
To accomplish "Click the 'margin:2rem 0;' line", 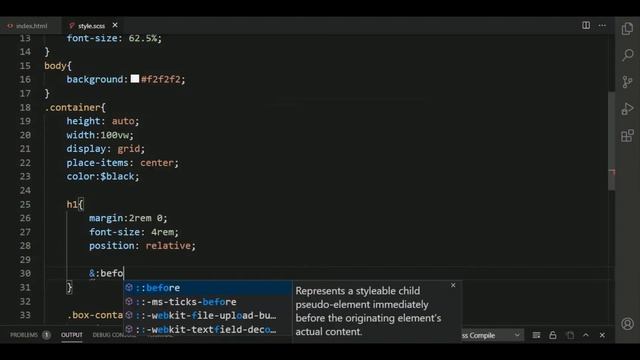I will coord(128,218).
